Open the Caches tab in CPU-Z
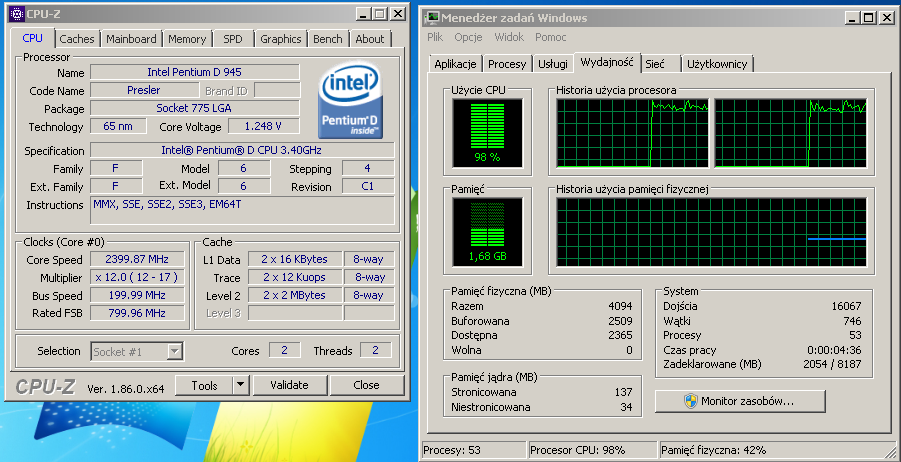901x462 pixels. pos(76,39)
